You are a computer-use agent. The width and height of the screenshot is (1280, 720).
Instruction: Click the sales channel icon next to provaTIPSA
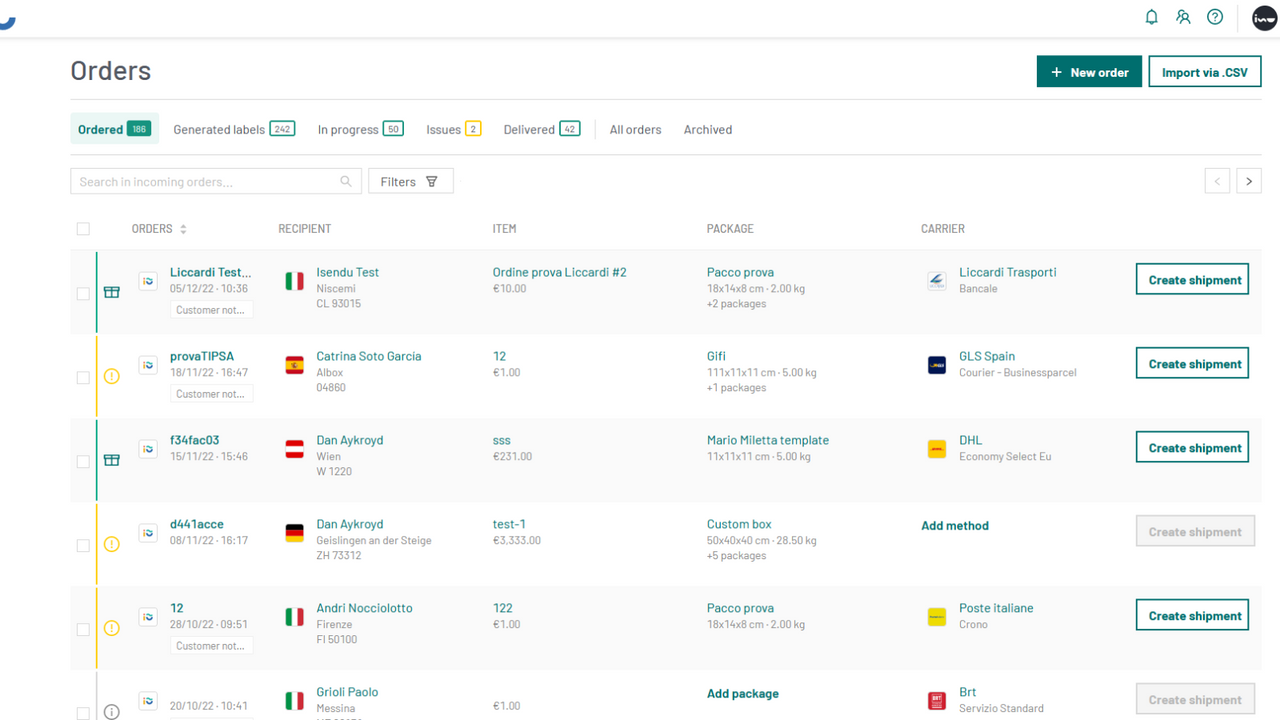(x=148, y=365)
